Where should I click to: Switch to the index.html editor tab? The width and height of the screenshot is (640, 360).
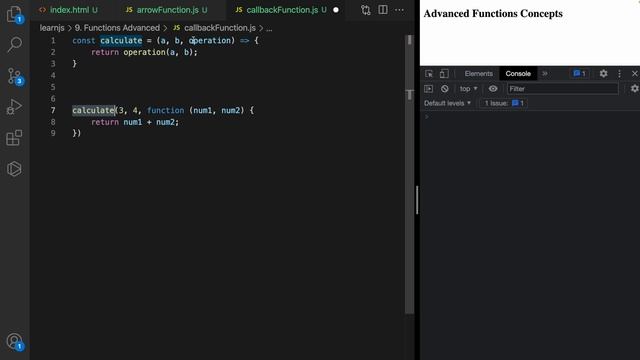(x=69, y=10)
